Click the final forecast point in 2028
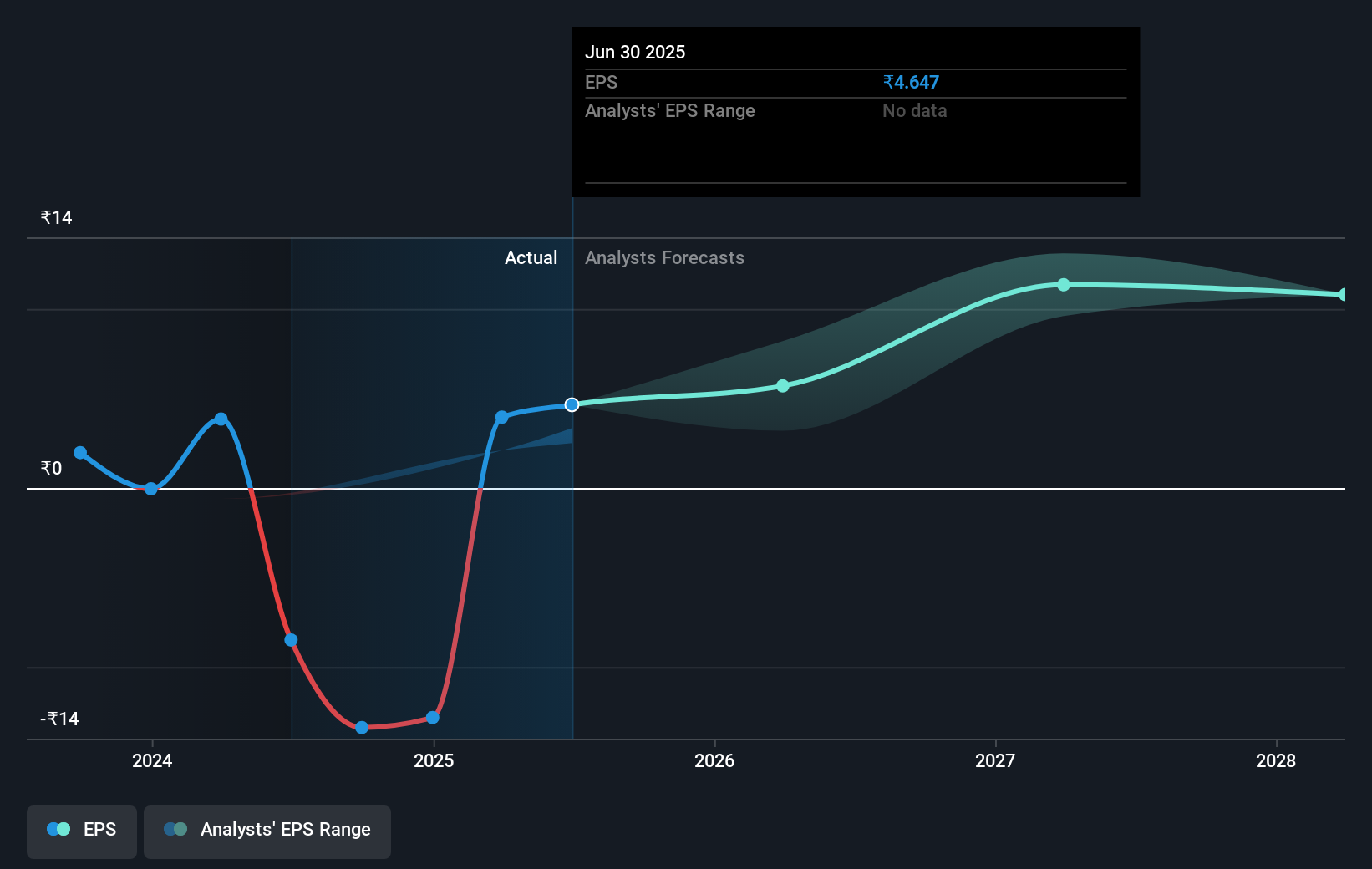 1344,294
